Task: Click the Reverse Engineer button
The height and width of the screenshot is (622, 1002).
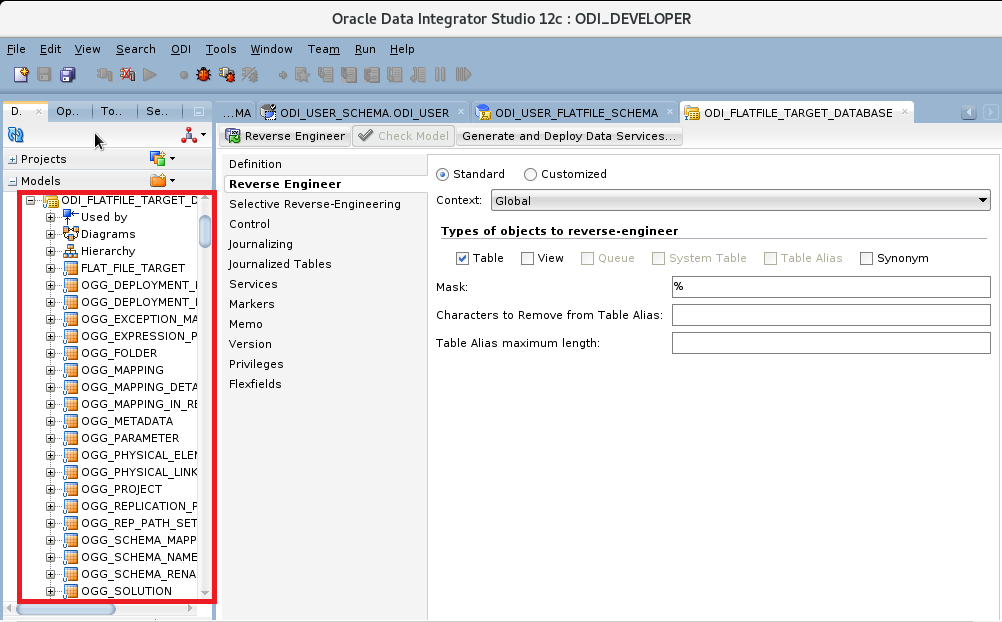Action: [286, 136]
